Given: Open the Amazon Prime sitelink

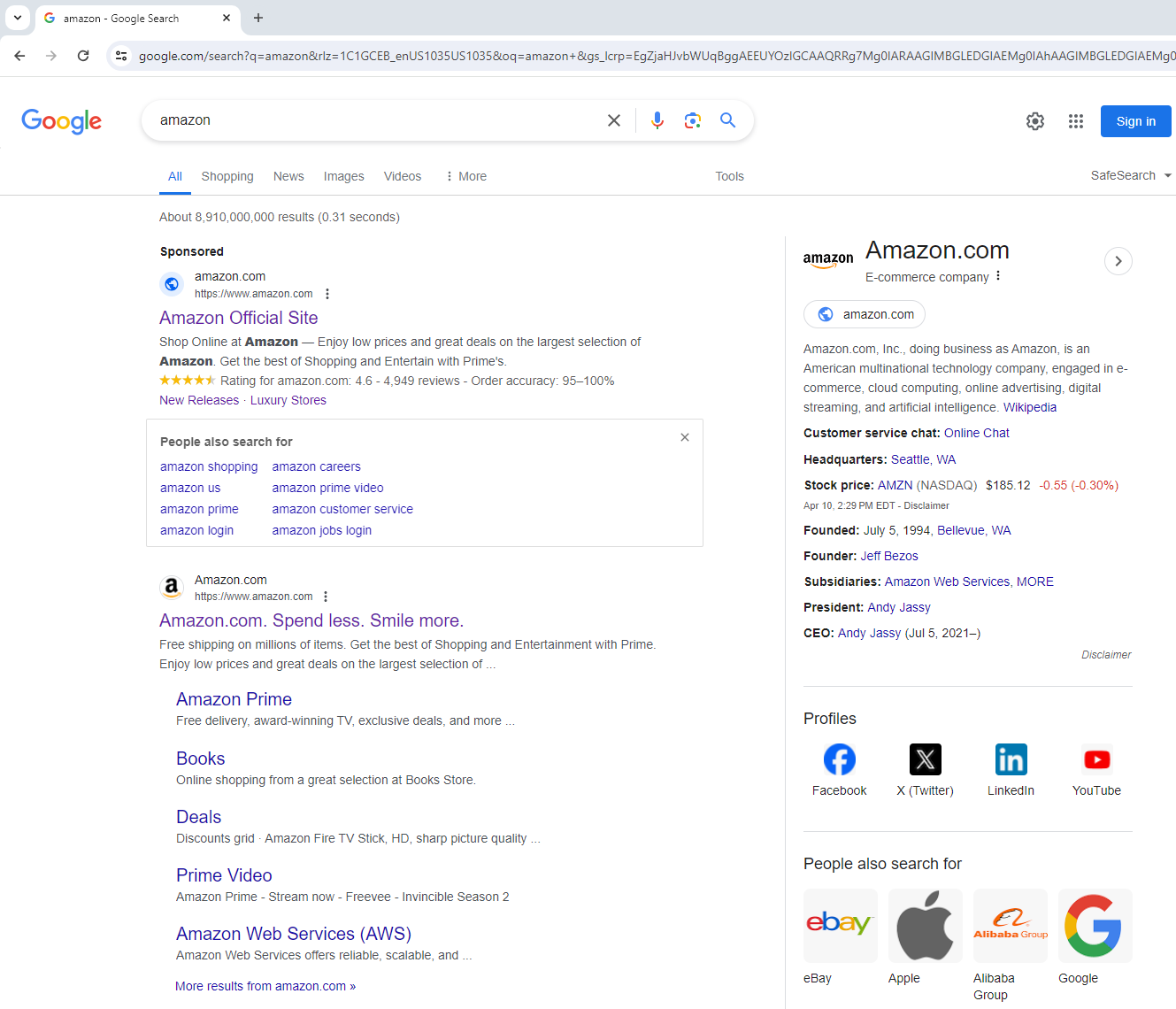Looking at the screenshot, I should 234,699.
